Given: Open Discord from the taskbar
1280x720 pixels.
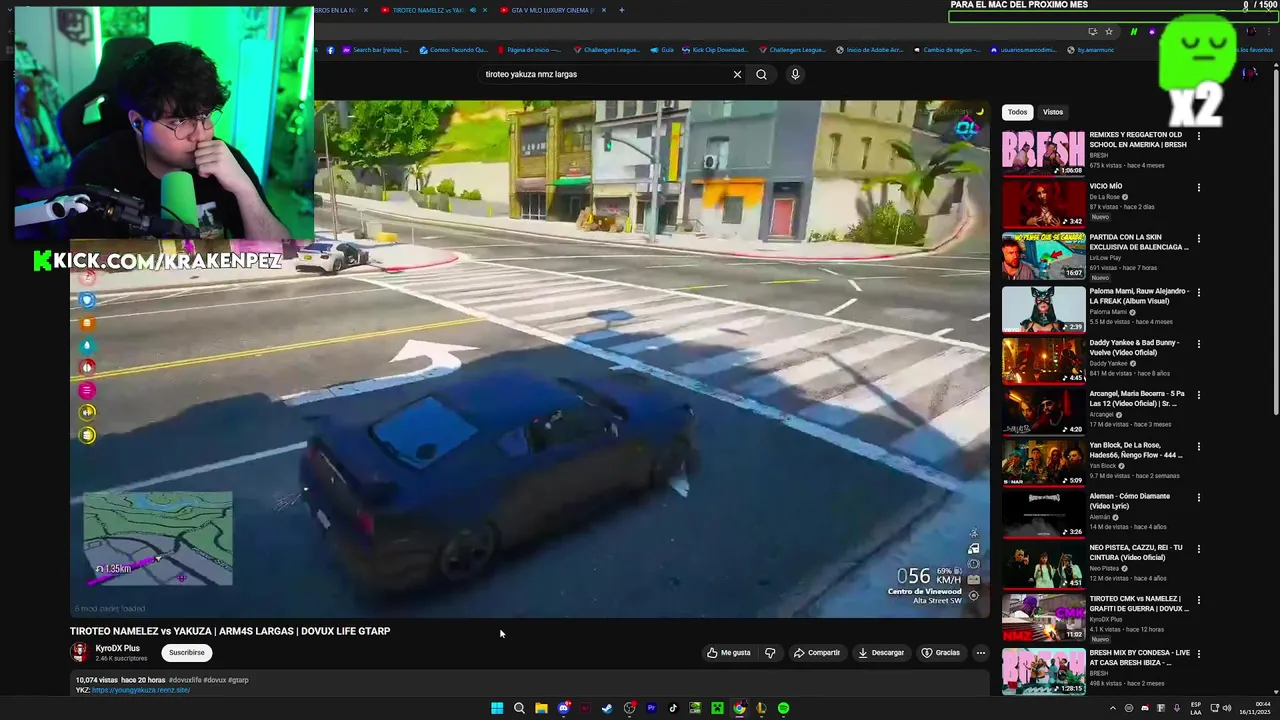Looking at the screenshot, I should click(x=564, y=708).
